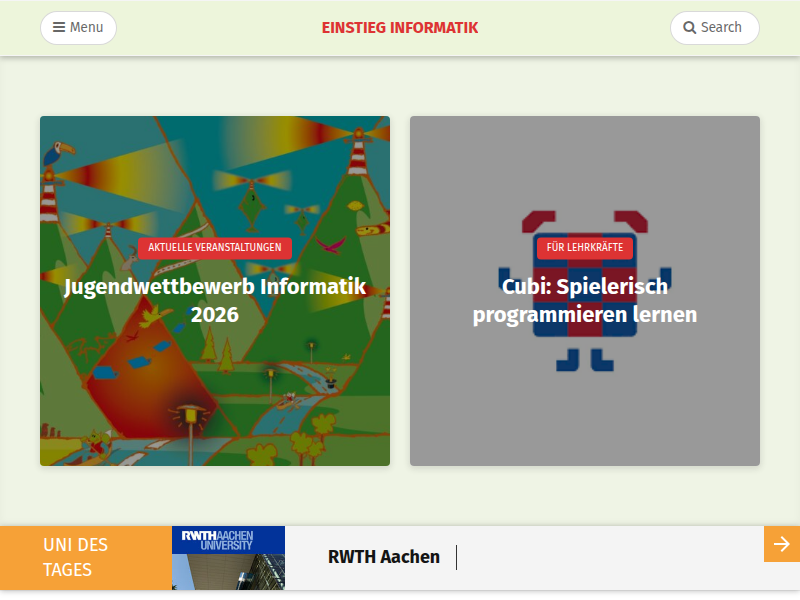Viewport: 800px width, 600px height.
Task: Click the word Menu in header
Action: [86, 28]
